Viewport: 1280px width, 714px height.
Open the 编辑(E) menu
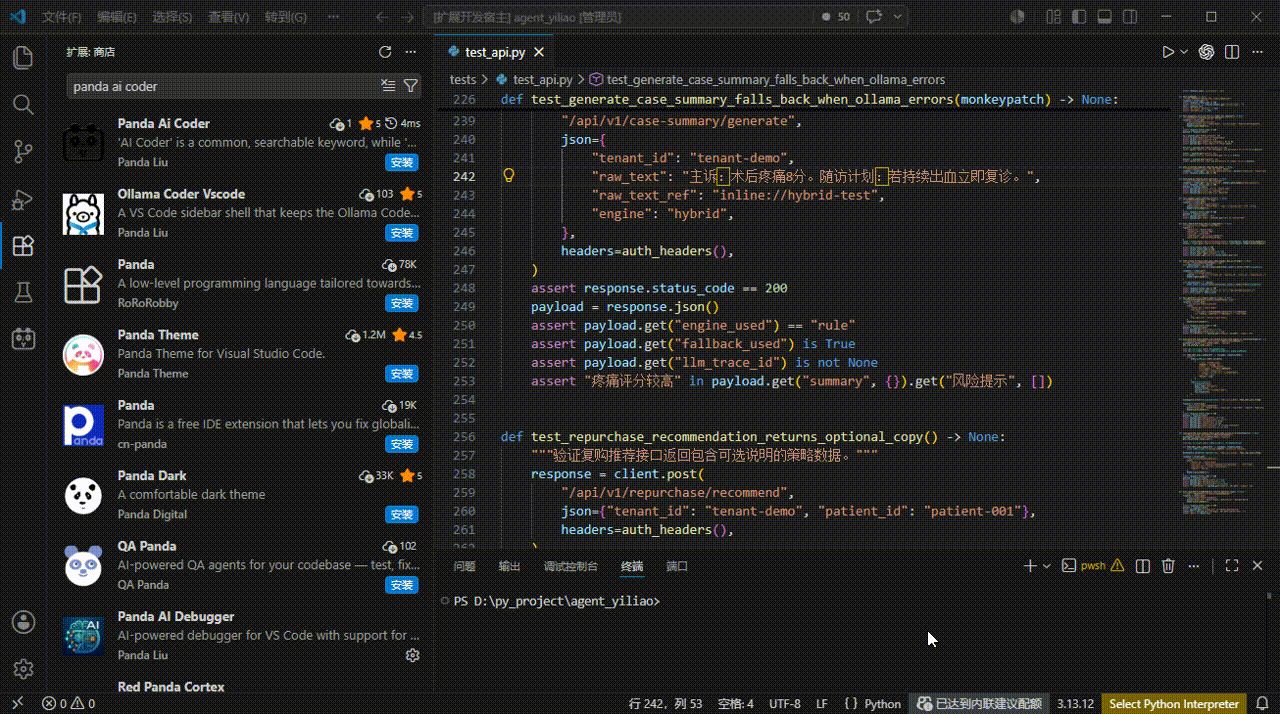click(x=117, y=17)
